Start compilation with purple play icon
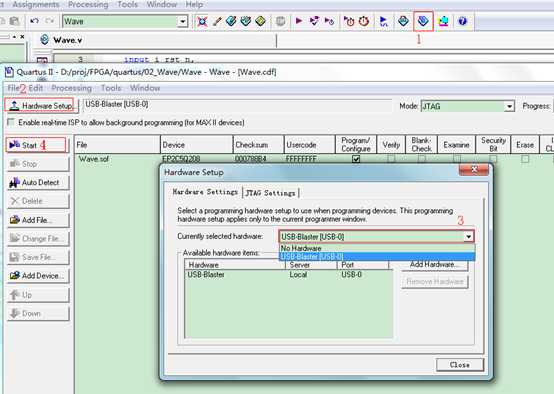Viewport: 554px width, 394px height. (299, 21)
